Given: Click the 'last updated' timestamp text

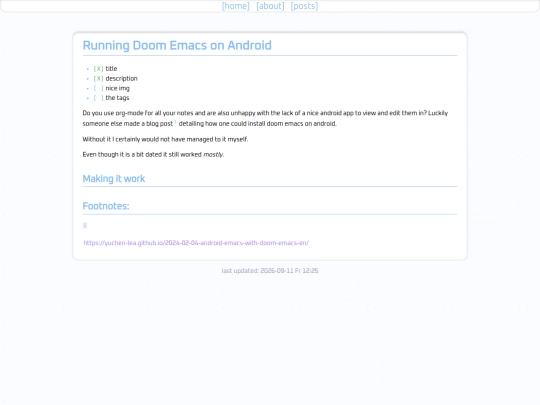Looking at the screenshot, I should pyautogui.click(x=270, y=271).
